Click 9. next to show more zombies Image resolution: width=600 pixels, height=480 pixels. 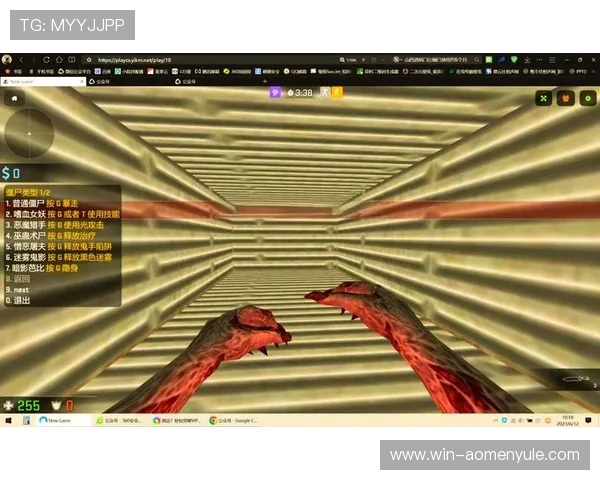[x=19, y=289]
